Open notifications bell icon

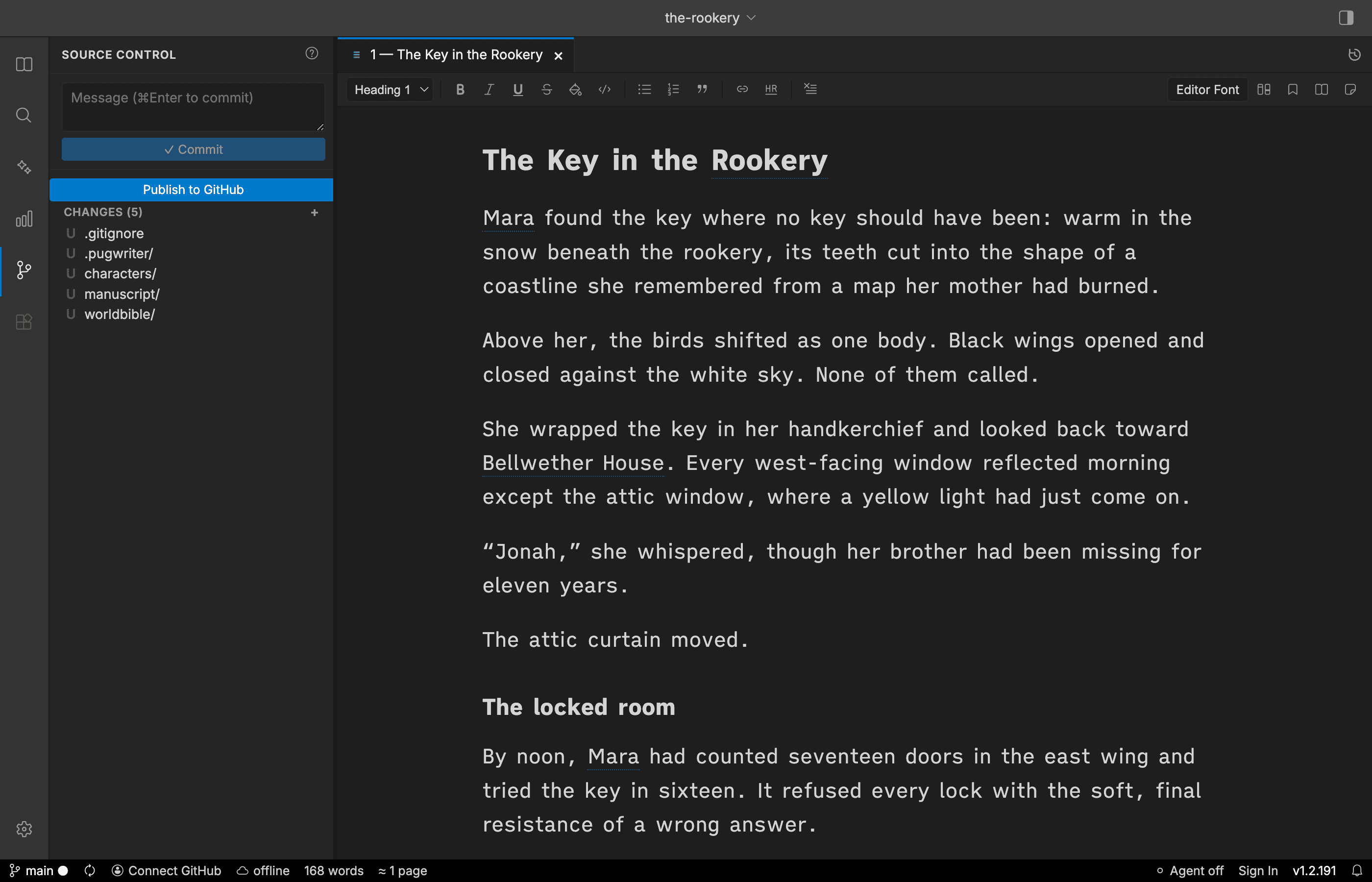1357,871
